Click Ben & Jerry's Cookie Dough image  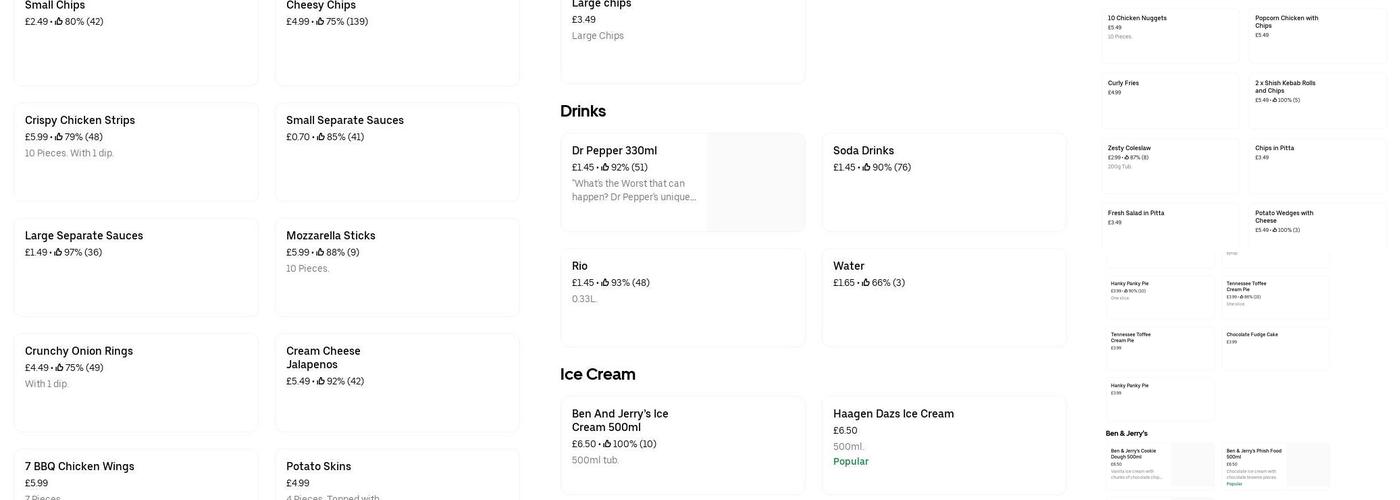[1192, 465]
